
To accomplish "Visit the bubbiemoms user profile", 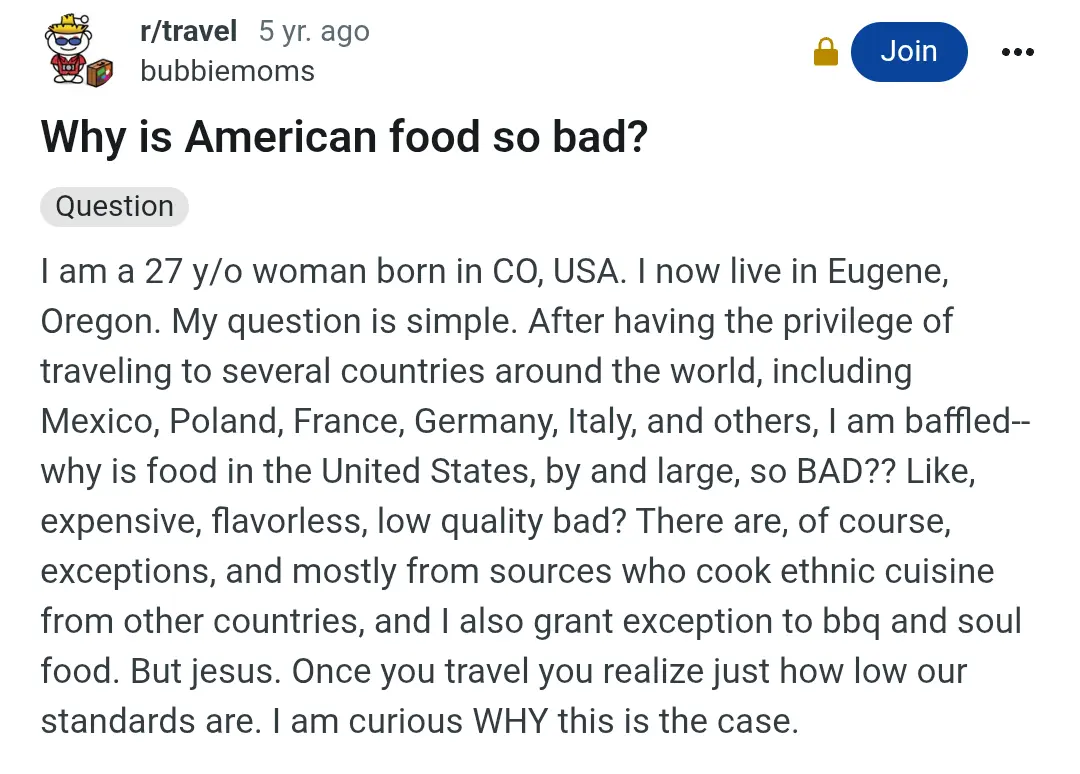I will point(227,71).
